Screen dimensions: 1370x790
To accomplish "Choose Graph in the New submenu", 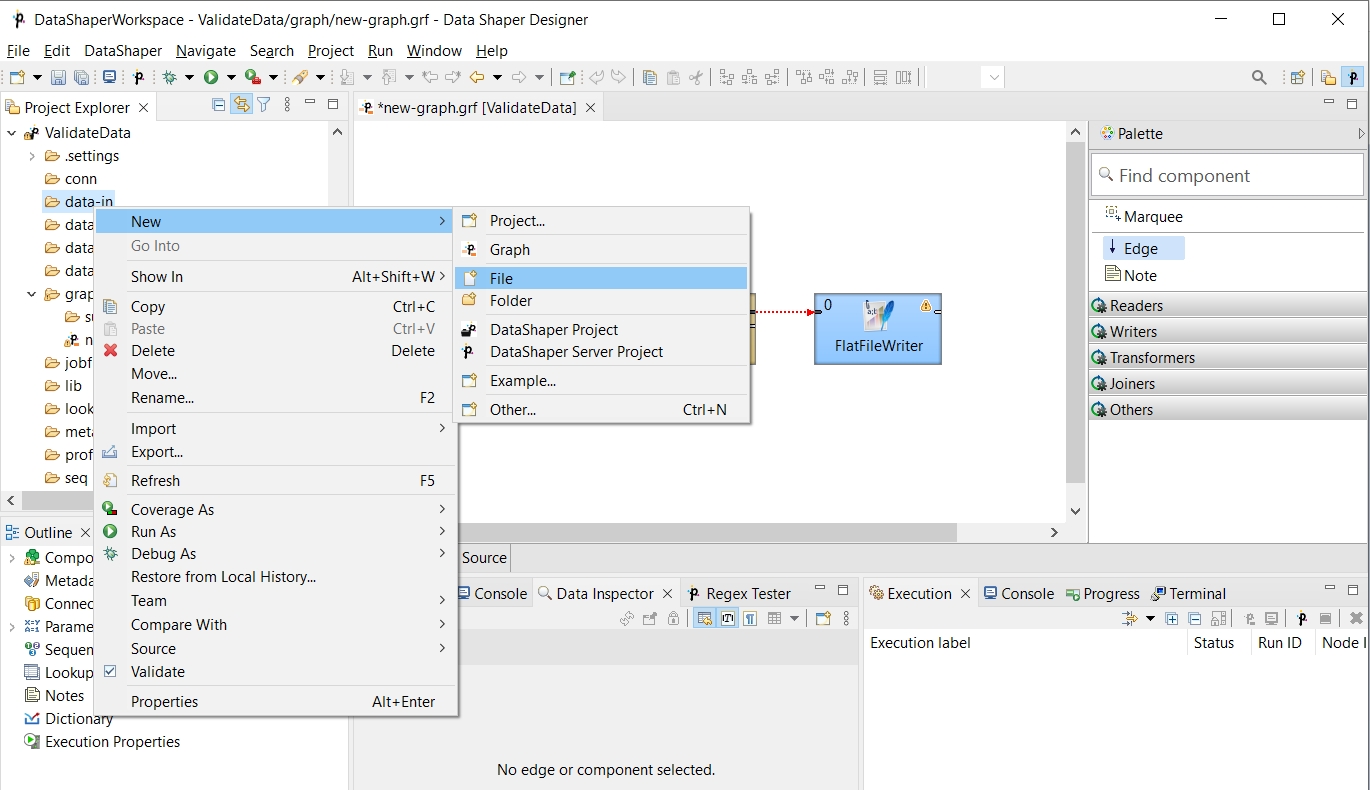I will (x=601, y=249).
